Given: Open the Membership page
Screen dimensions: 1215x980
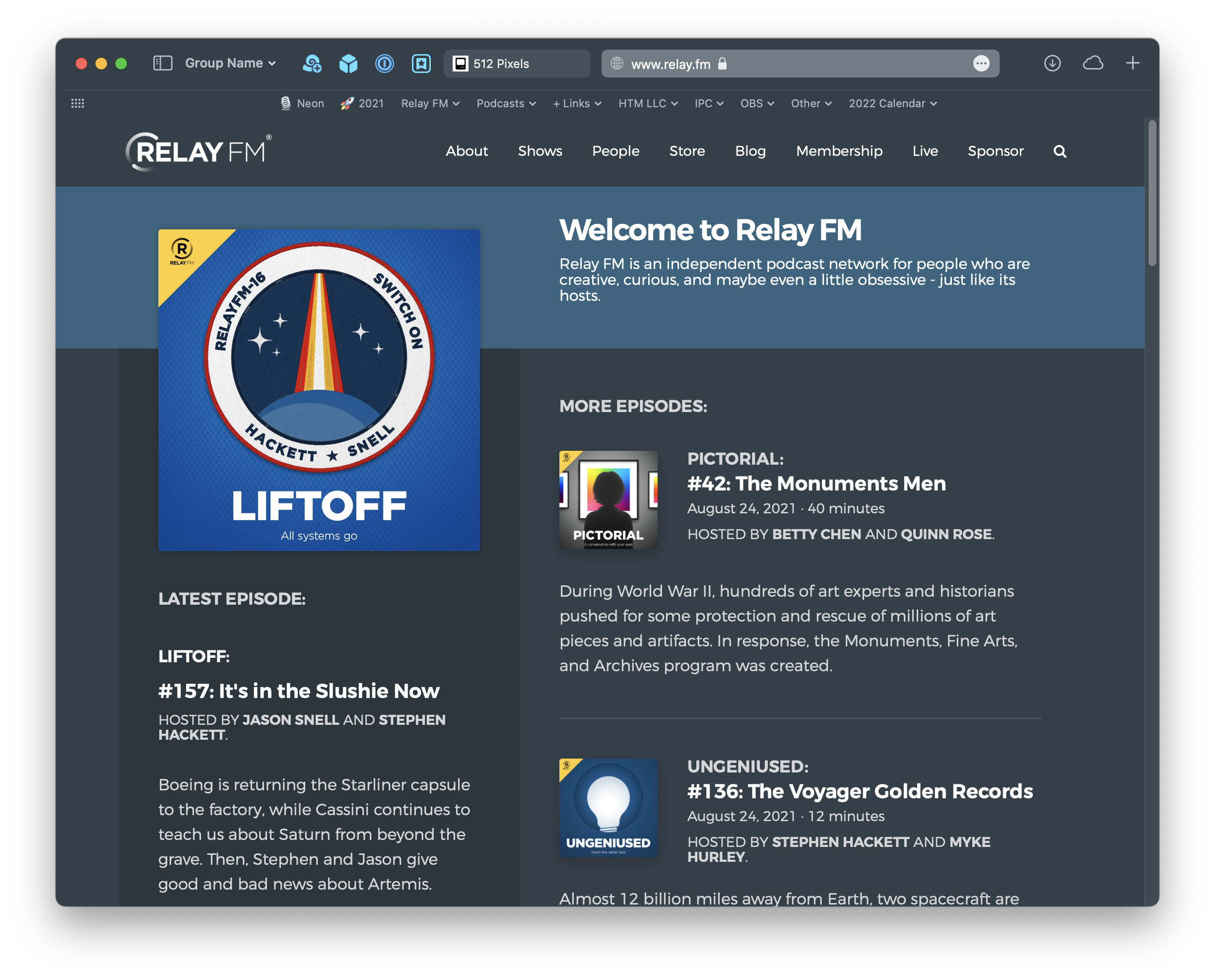Looking at the screenshot, I should pos(839,151).
